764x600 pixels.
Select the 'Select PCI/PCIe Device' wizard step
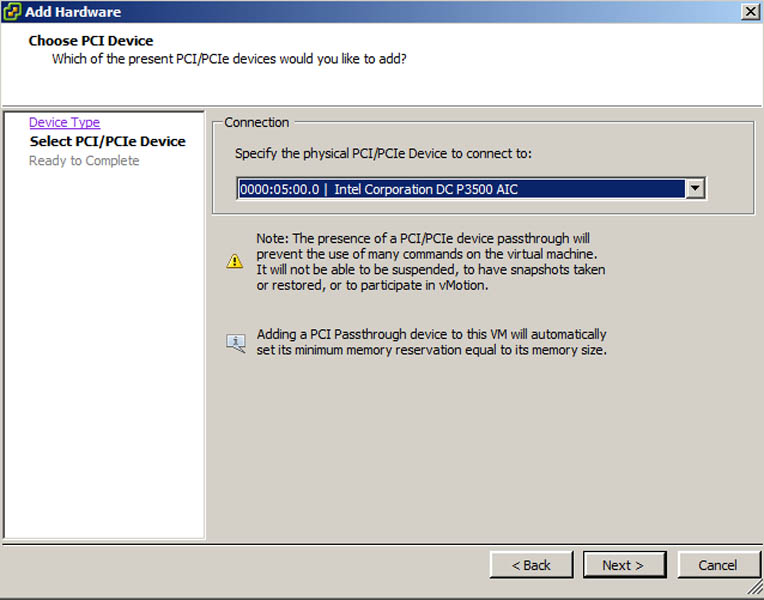tap(107, 141)
